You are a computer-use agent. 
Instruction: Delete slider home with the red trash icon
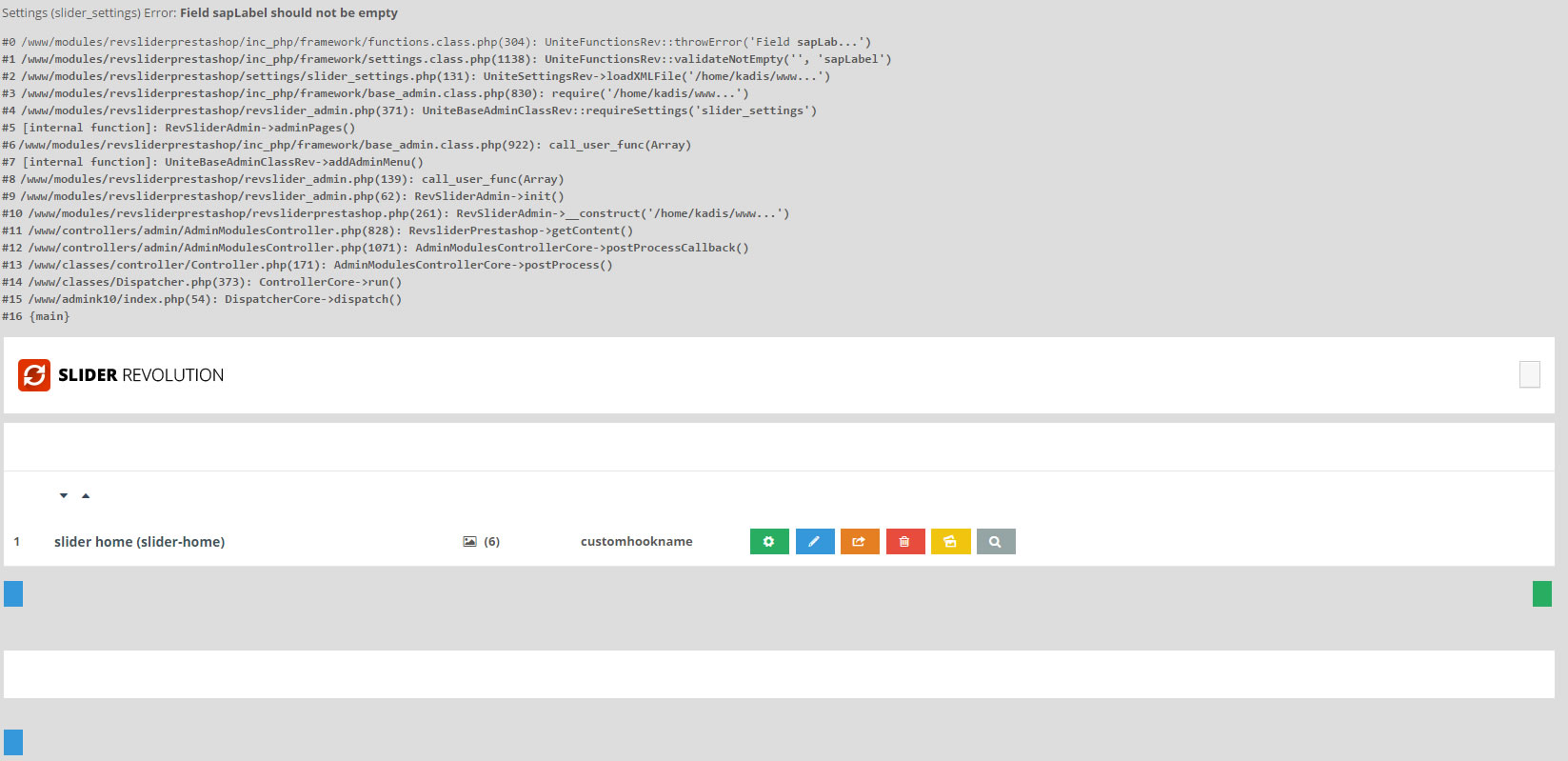pos(905,541)
